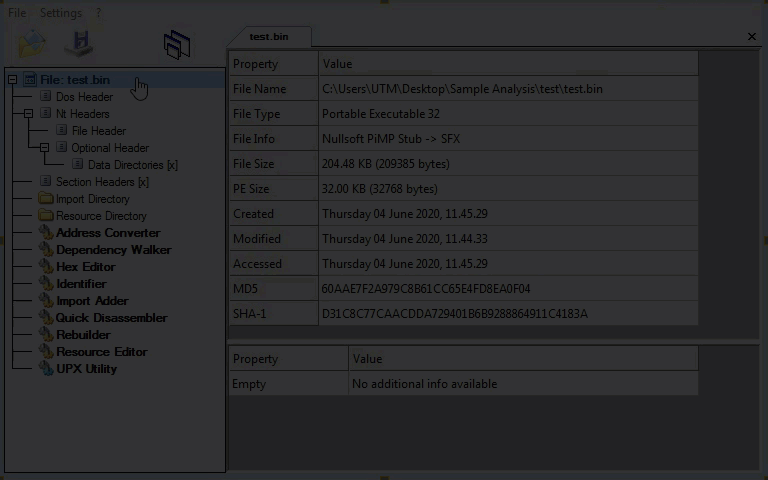Viewport: 768px width, 480px height.
Task: Collapse the Nt Headers tree node
Action: pos(28,114)
